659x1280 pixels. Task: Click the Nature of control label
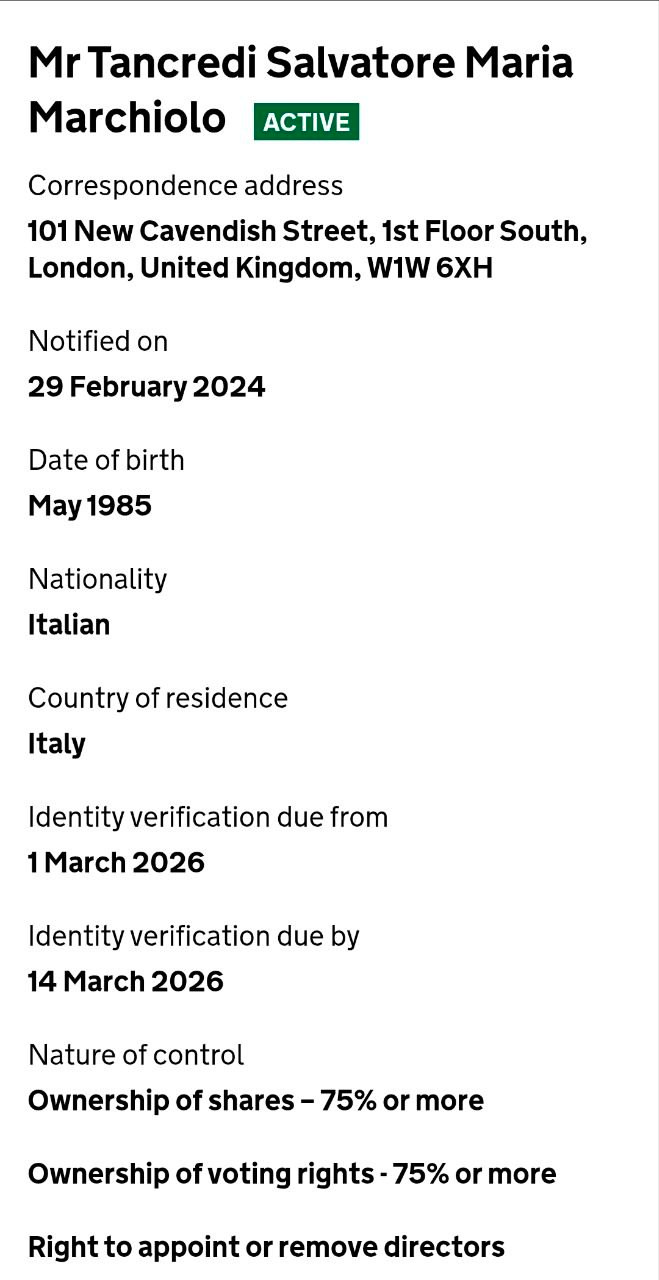pos(136,1055)
